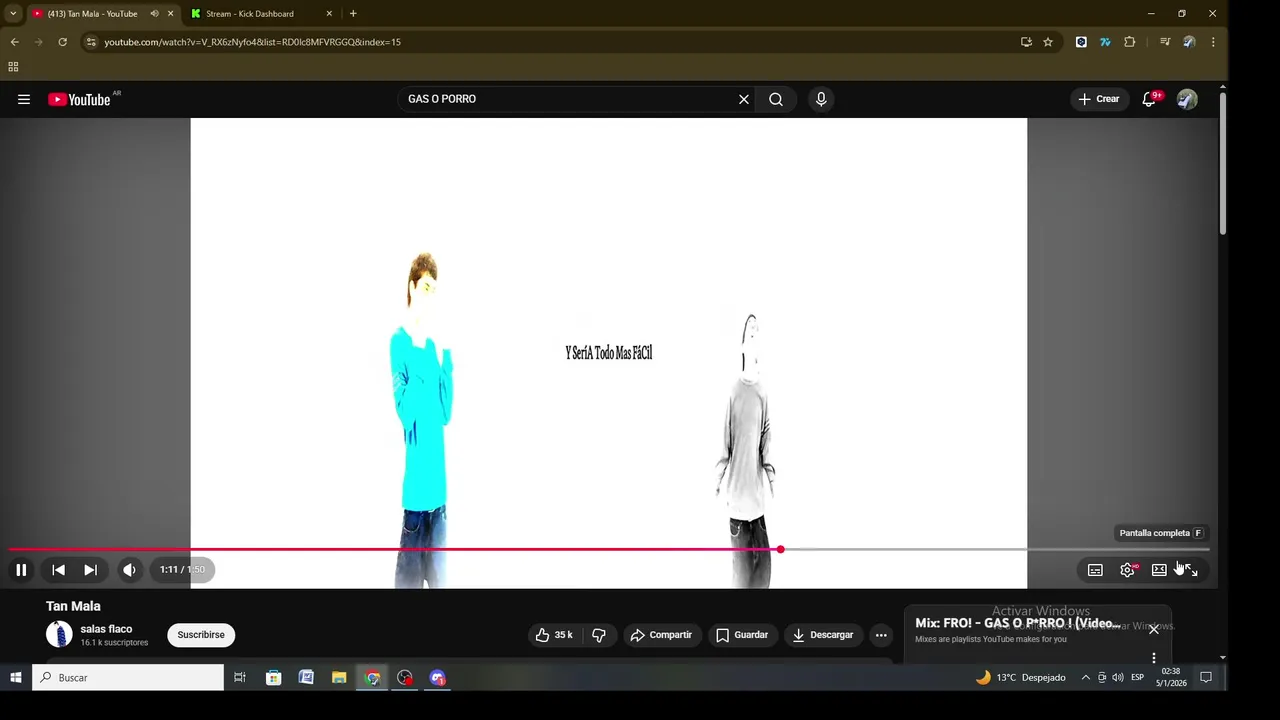
Task: Open Discord from the taskbar
Action: pos(438,678)
